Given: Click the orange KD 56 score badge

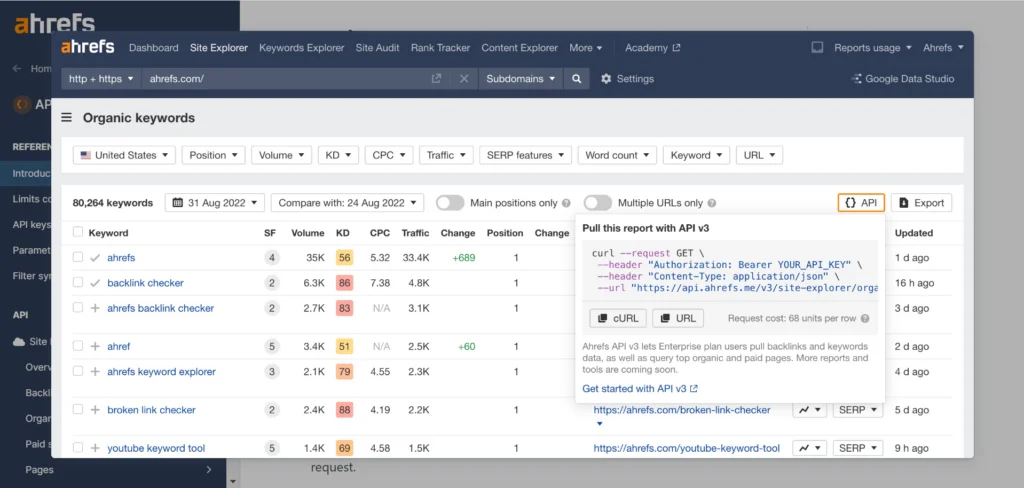Looking at the screenshot, I should [x=344, y=258].
